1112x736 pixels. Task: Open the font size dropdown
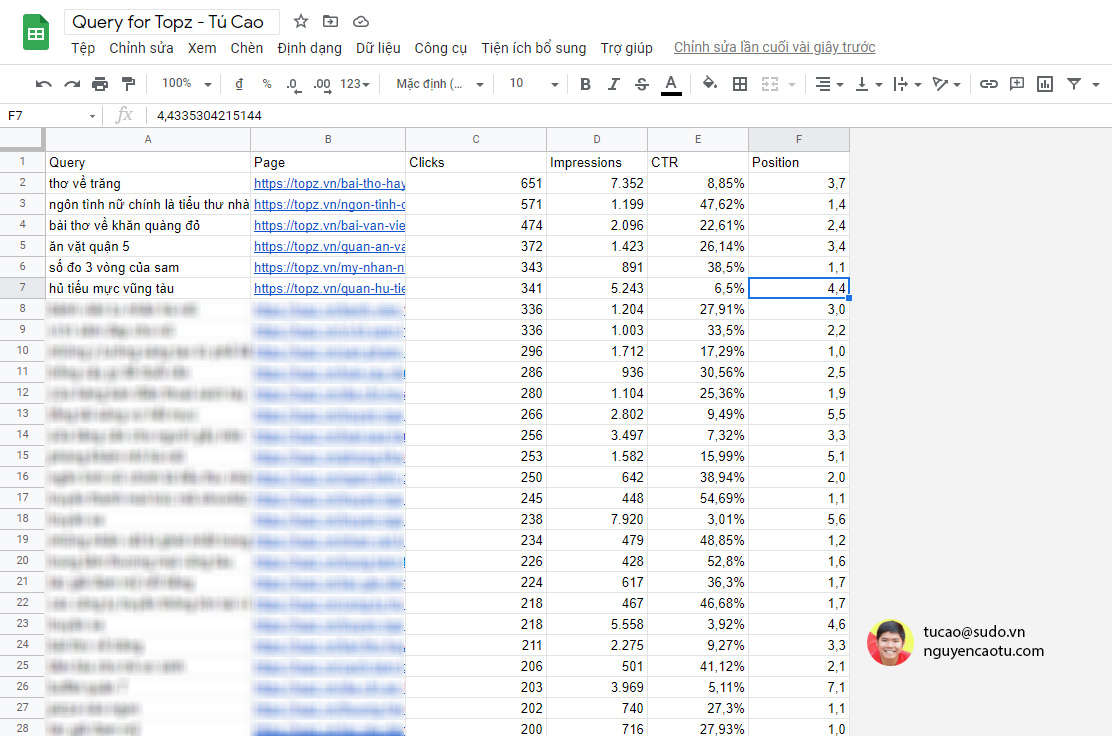530,84
